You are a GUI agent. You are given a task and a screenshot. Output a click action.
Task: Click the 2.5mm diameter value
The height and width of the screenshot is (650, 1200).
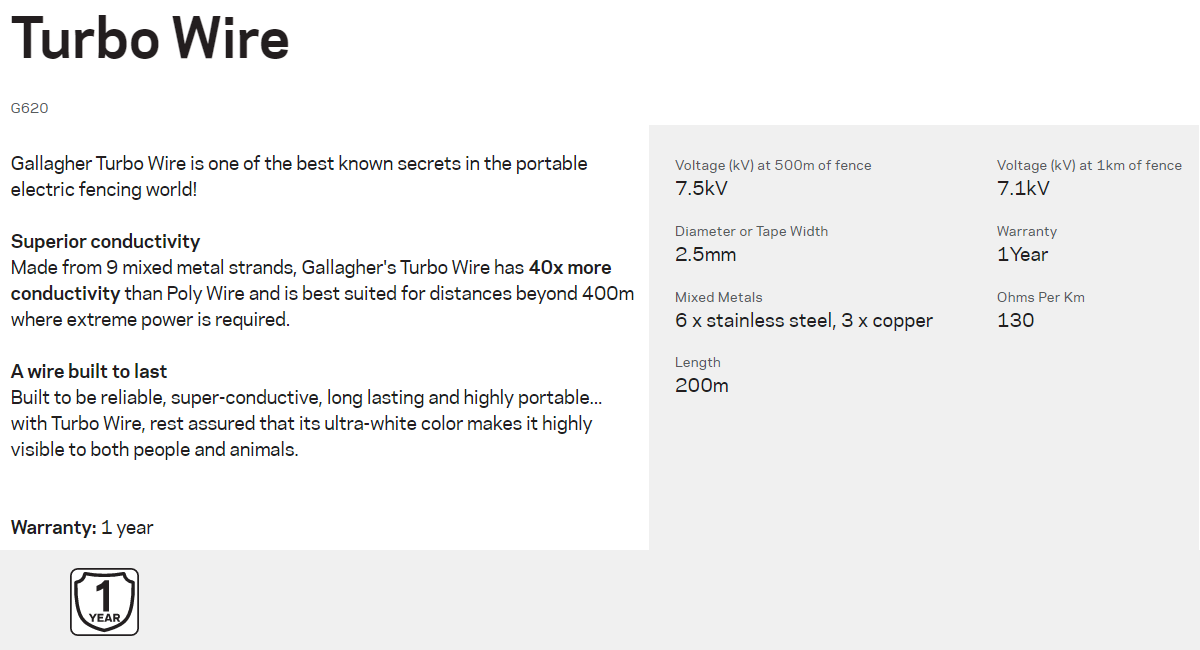(705, 254)
